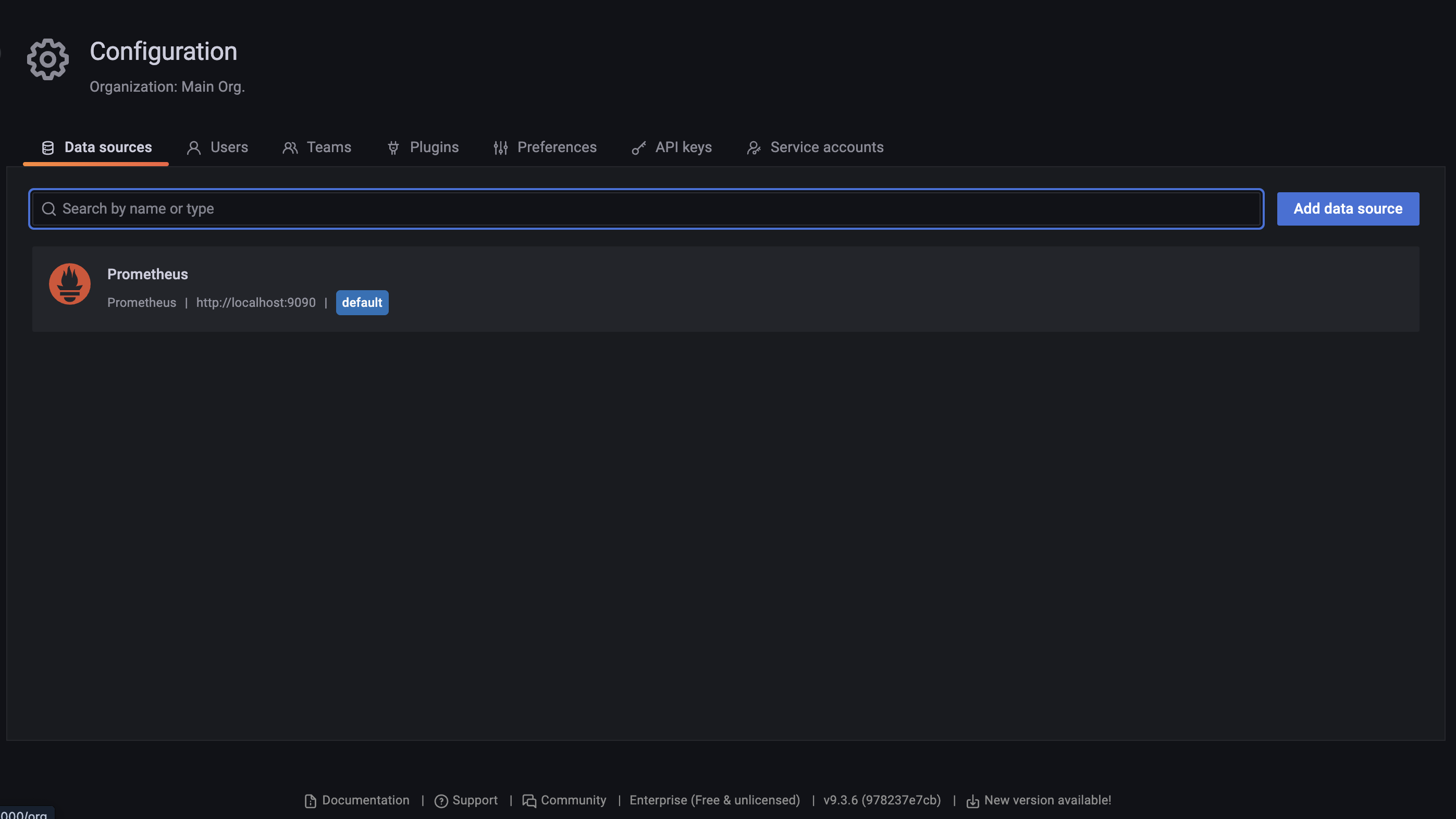Click the API keys key icon

pyautogui.click(x=639, y=148)
